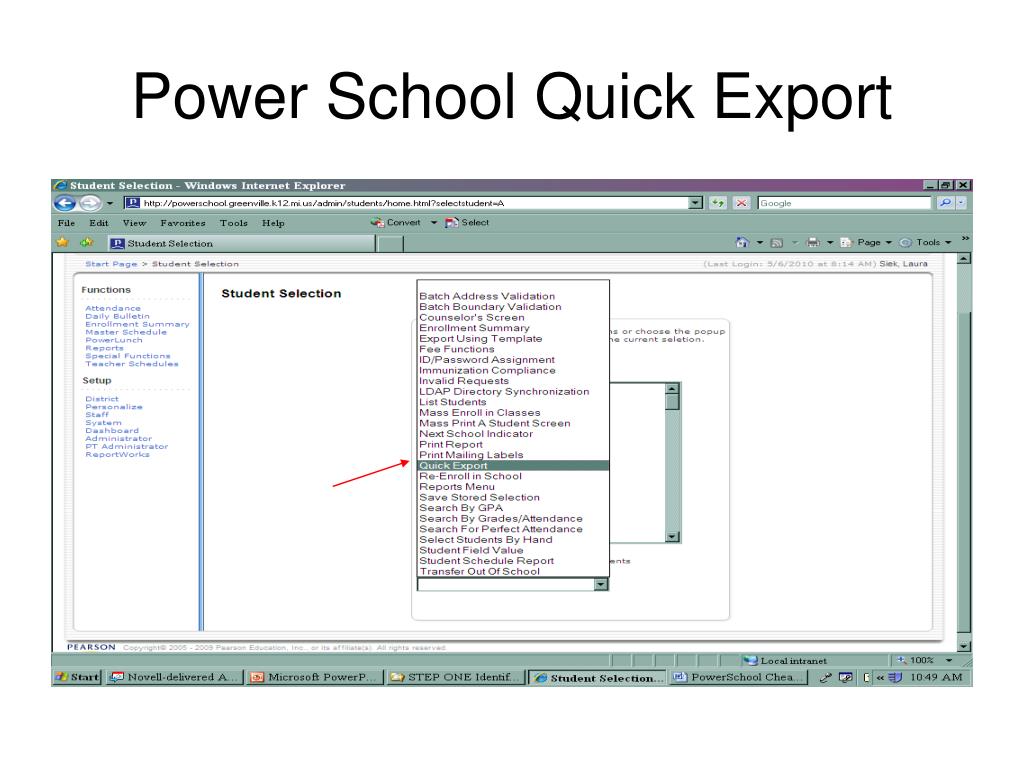This screenshot has width=1024, height=768.
Task: Open the Attendance function link
Action: 113,308
